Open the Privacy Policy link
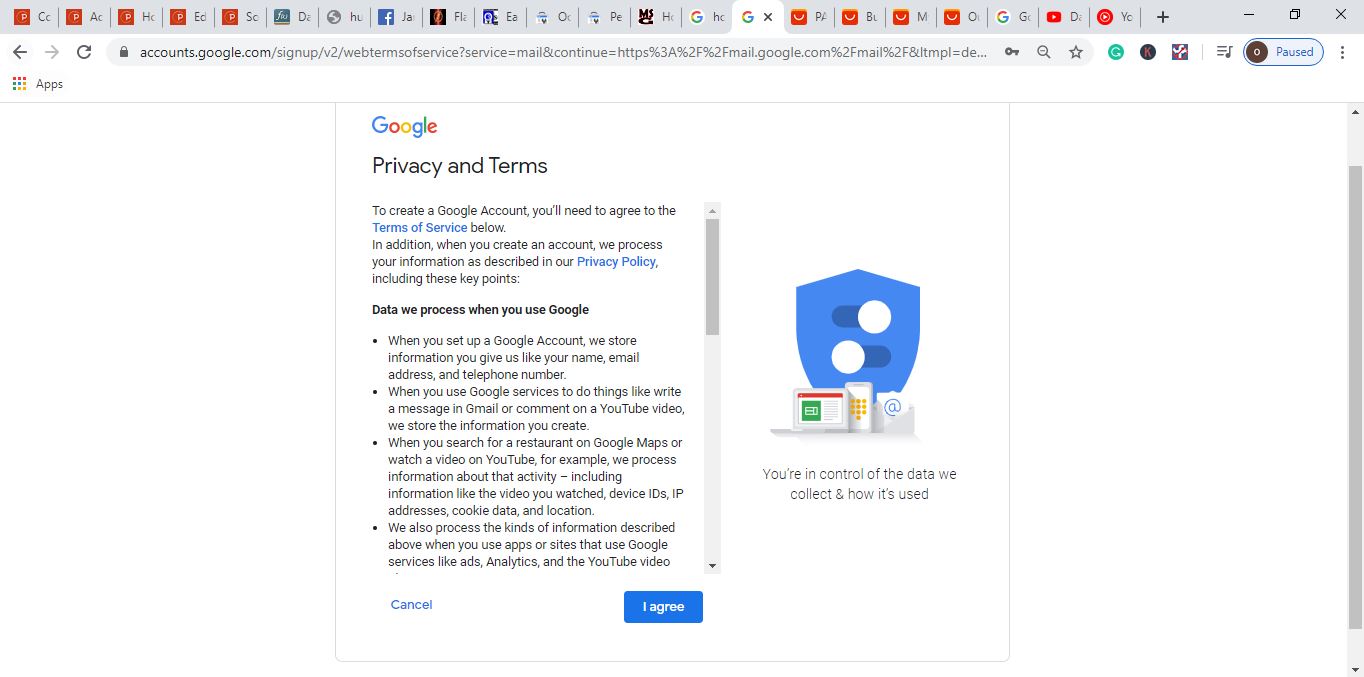 click(616, 261)
